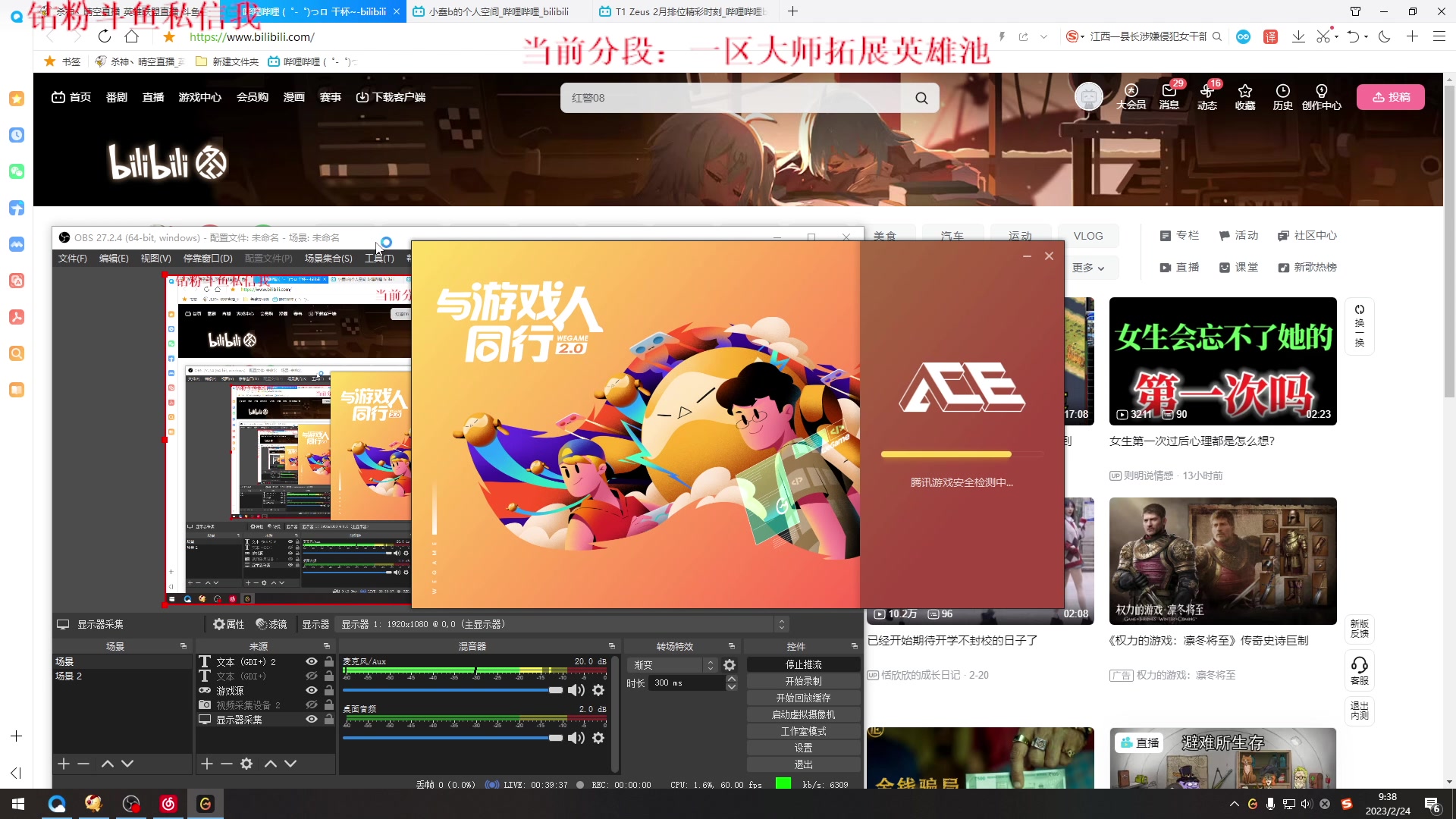Open OBS desktop audio settings gear
This screenshot has width=1456, height=819.
(x=598, y=738)
